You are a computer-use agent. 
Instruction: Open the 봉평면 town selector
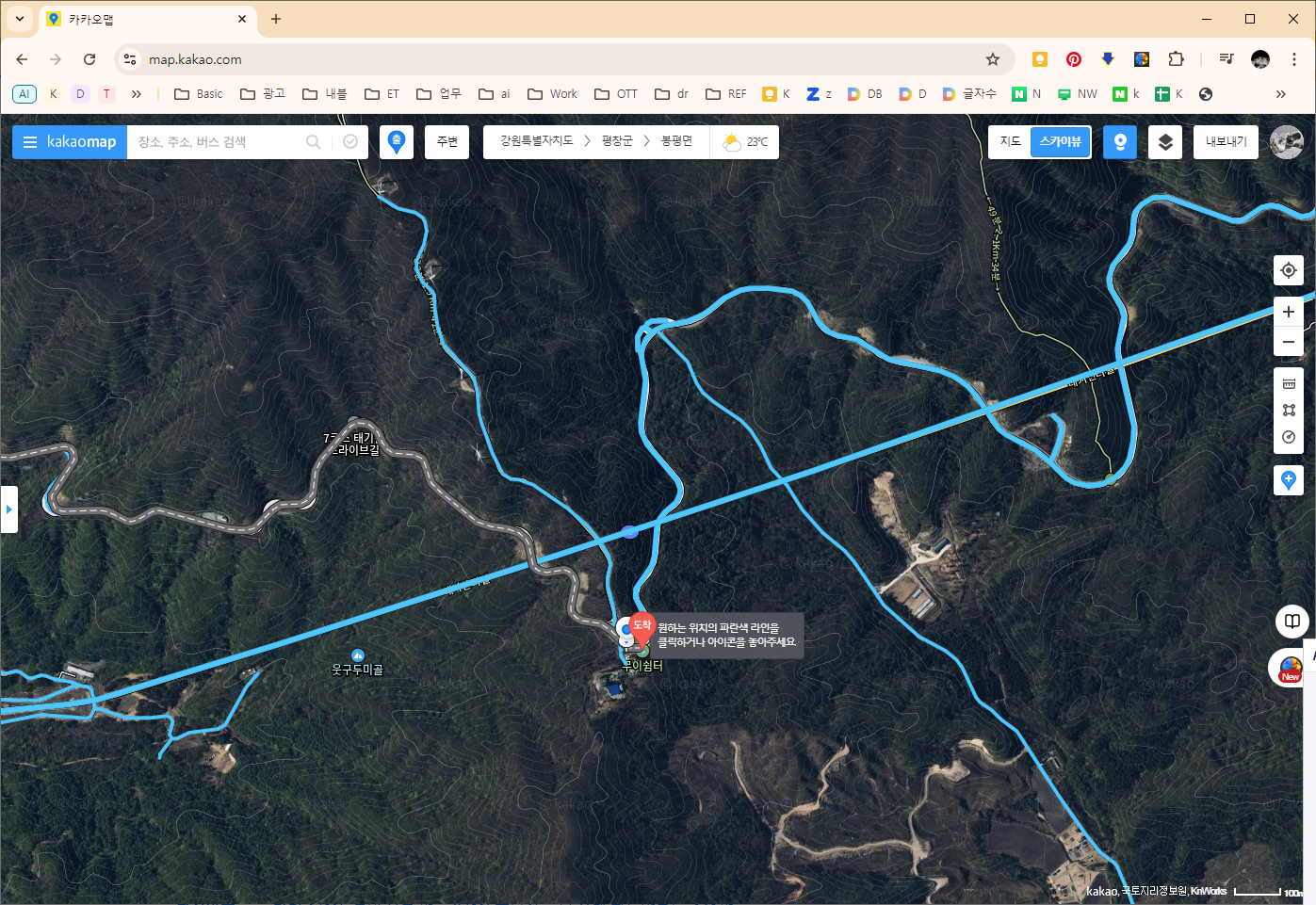(676, 141)
